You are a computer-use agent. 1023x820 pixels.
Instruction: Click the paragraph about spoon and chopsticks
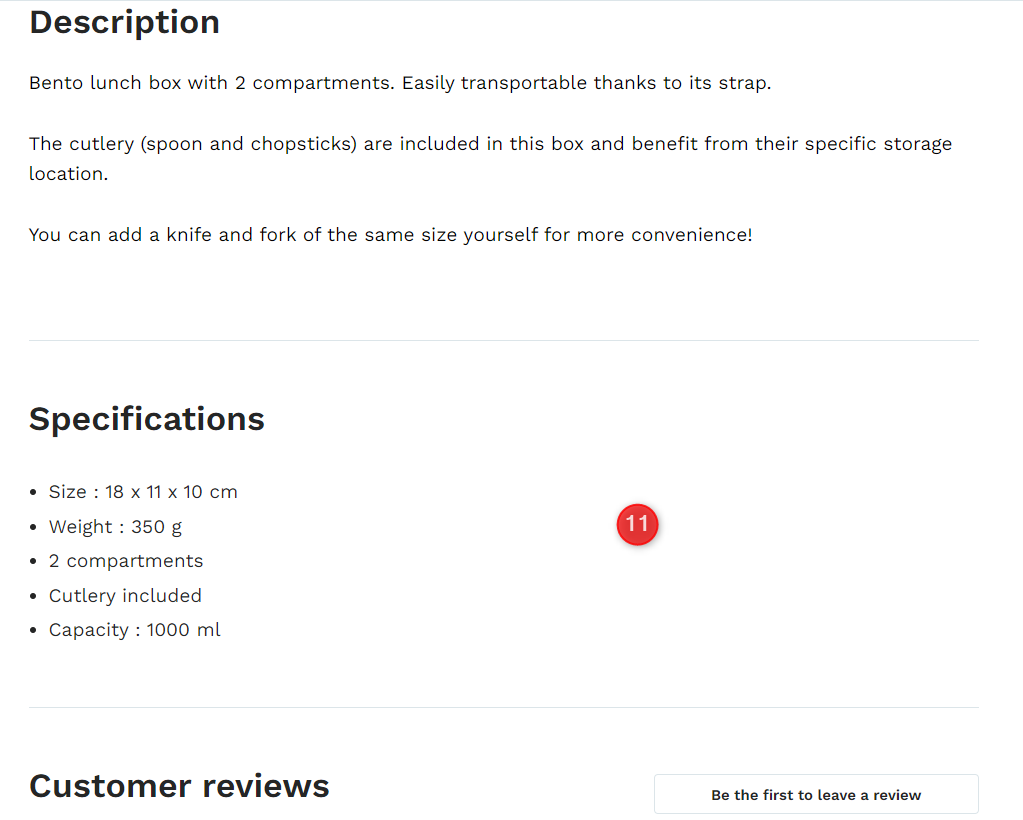pyautogui.click(x=491, y=159)
